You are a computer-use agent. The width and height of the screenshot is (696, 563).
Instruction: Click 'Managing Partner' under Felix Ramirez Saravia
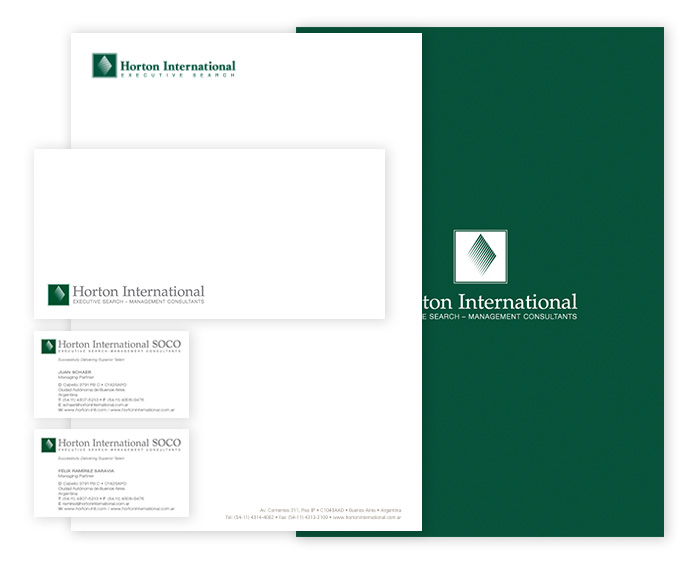76,476
